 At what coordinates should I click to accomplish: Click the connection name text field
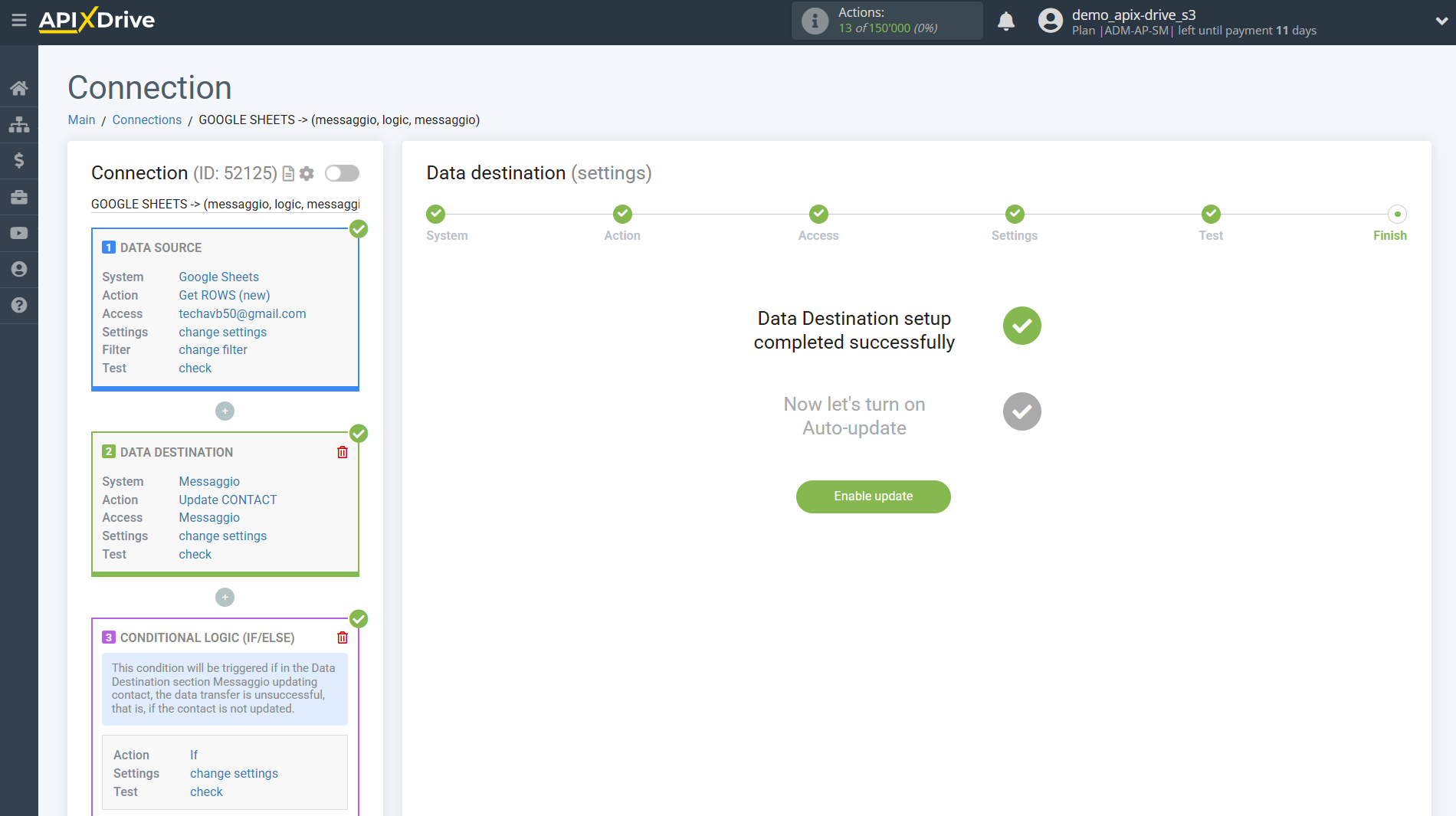tap(225, 204)
